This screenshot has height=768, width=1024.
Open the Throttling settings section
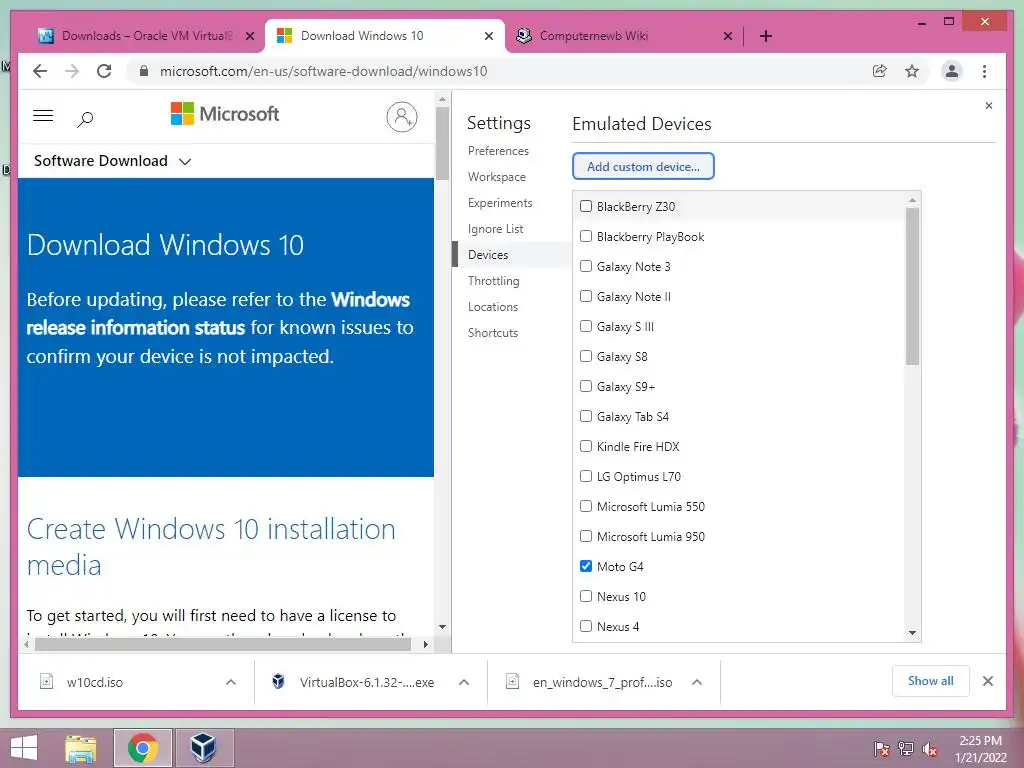pyautogui.click(x=494, y=281)
